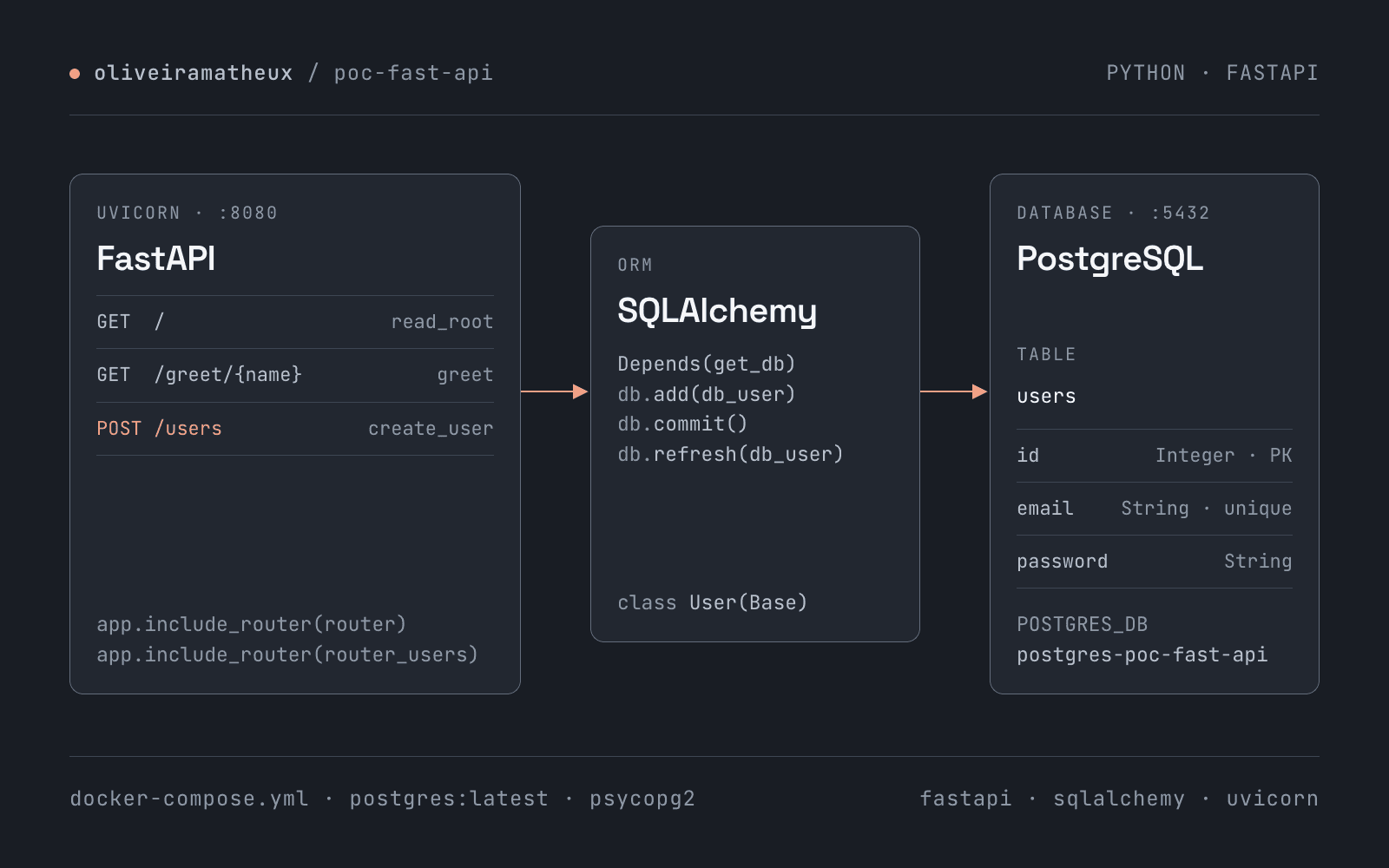Click the db.refresh(db_user) line
This screenshot has height=868, width=1389.
pyautogui.click(x=731, y=454)
